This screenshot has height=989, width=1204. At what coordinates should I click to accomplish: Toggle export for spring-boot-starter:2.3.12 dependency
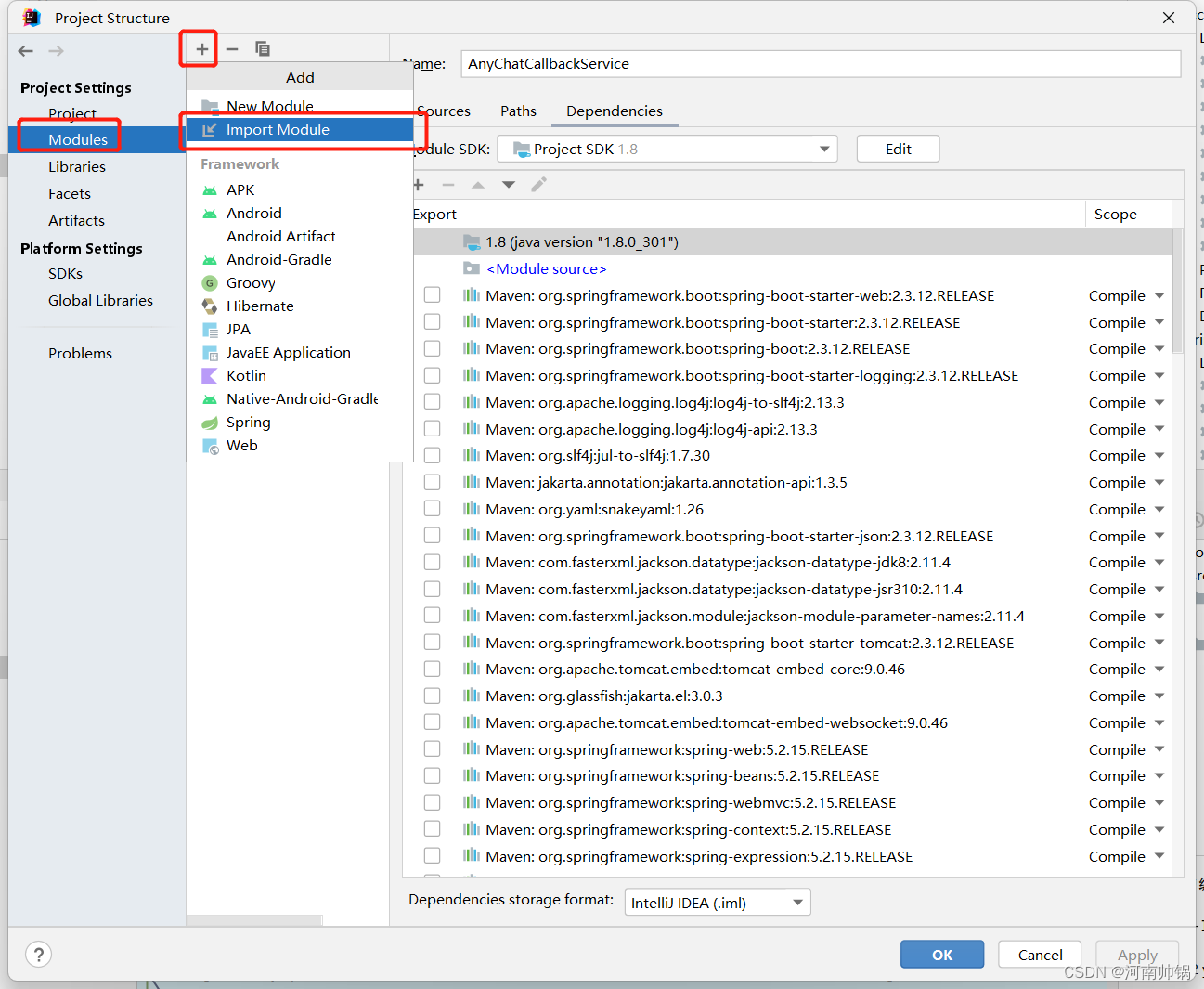pyautogui.click(x=432, y=322)
